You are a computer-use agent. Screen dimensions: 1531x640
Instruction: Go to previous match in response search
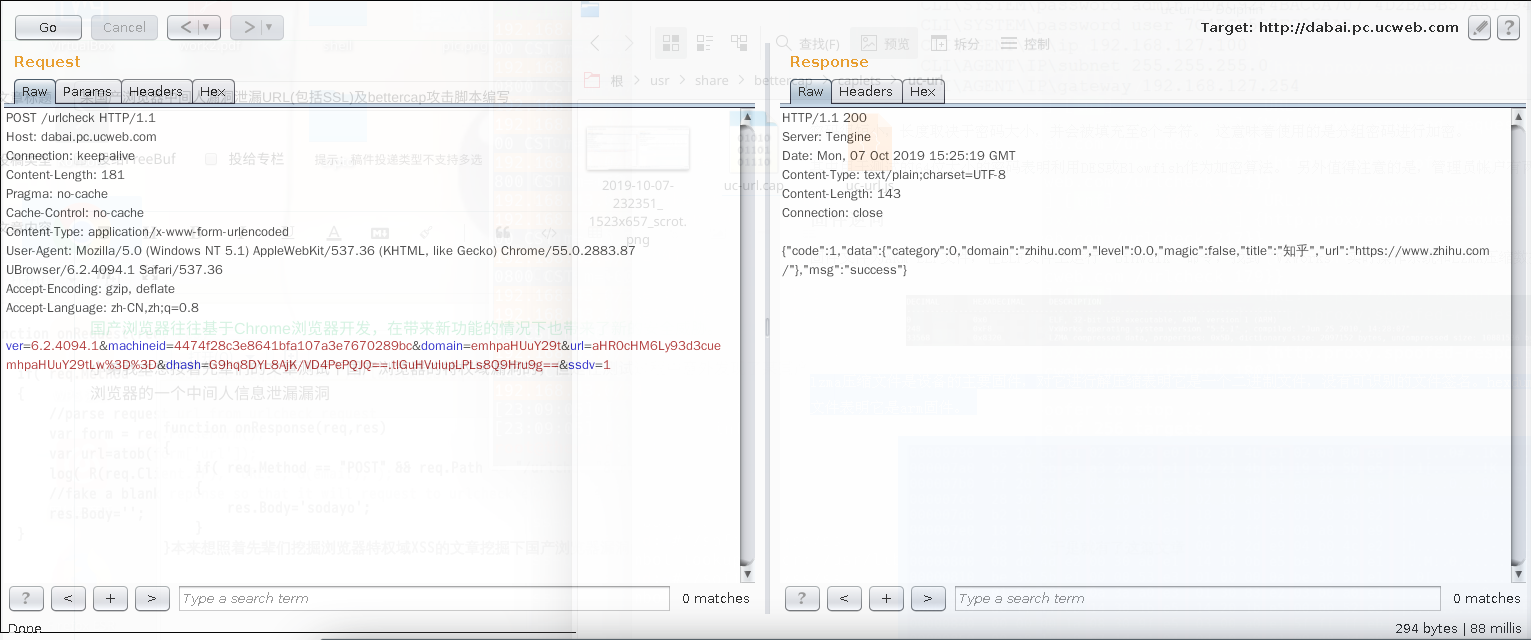point(844,598)
